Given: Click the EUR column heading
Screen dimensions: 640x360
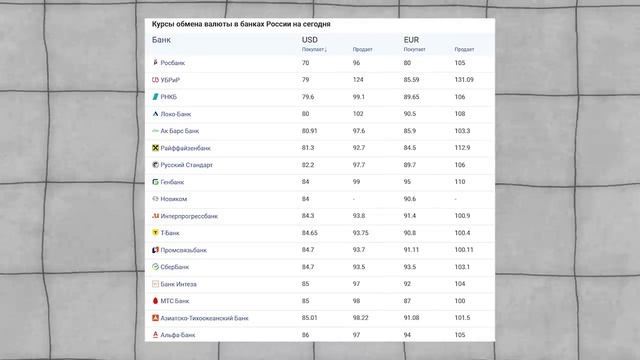Looking at the screenshot, I should (411, 40).
